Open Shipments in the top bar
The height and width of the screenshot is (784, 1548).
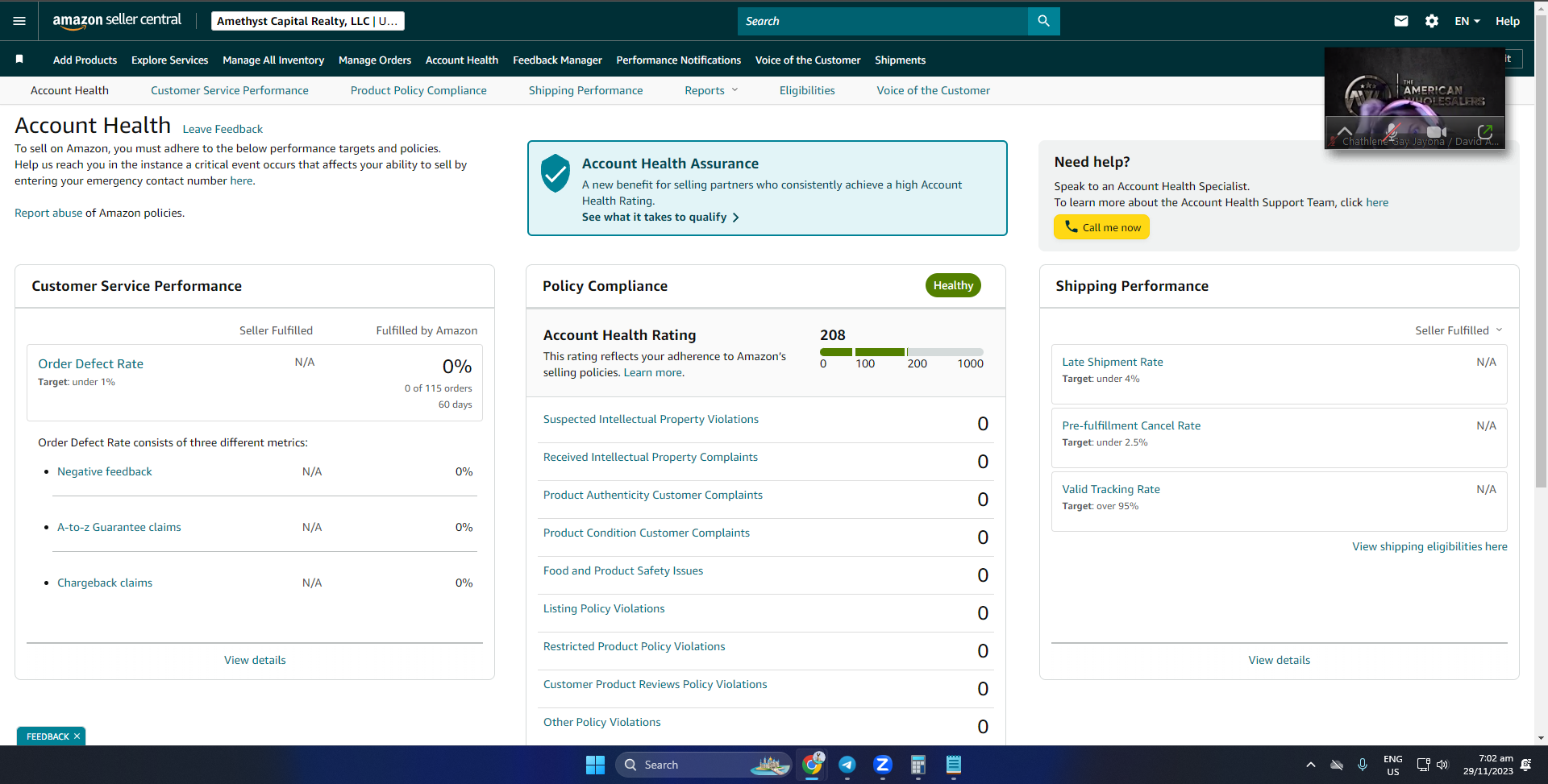coord(900,60)
